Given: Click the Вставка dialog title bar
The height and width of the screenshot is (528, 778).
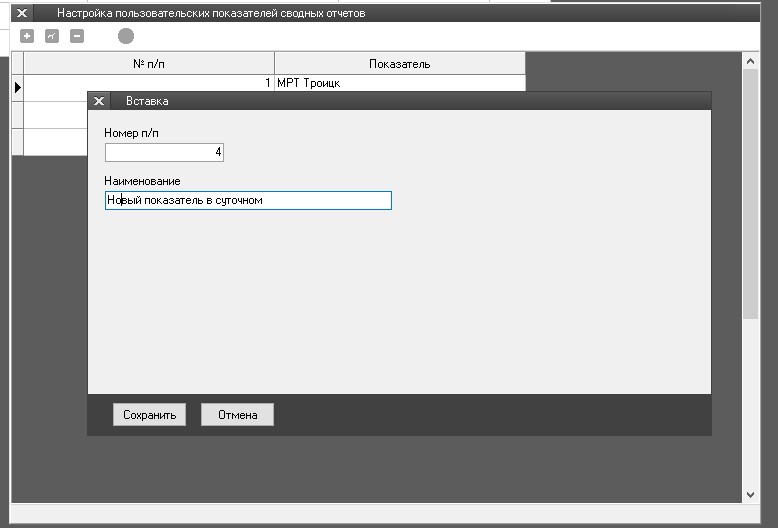Looking at the screenshot, I should tap(400, 101).
